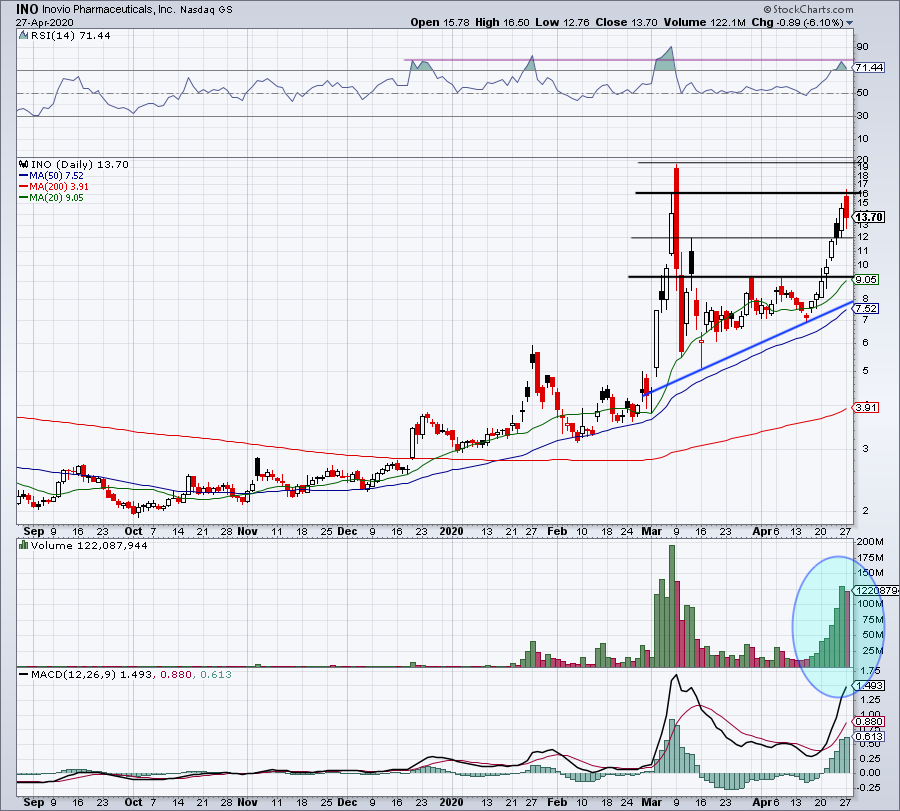Click the blue line marker for MA(50)
The width and height of the screenshot is (900, 811).
click(24, 176)
